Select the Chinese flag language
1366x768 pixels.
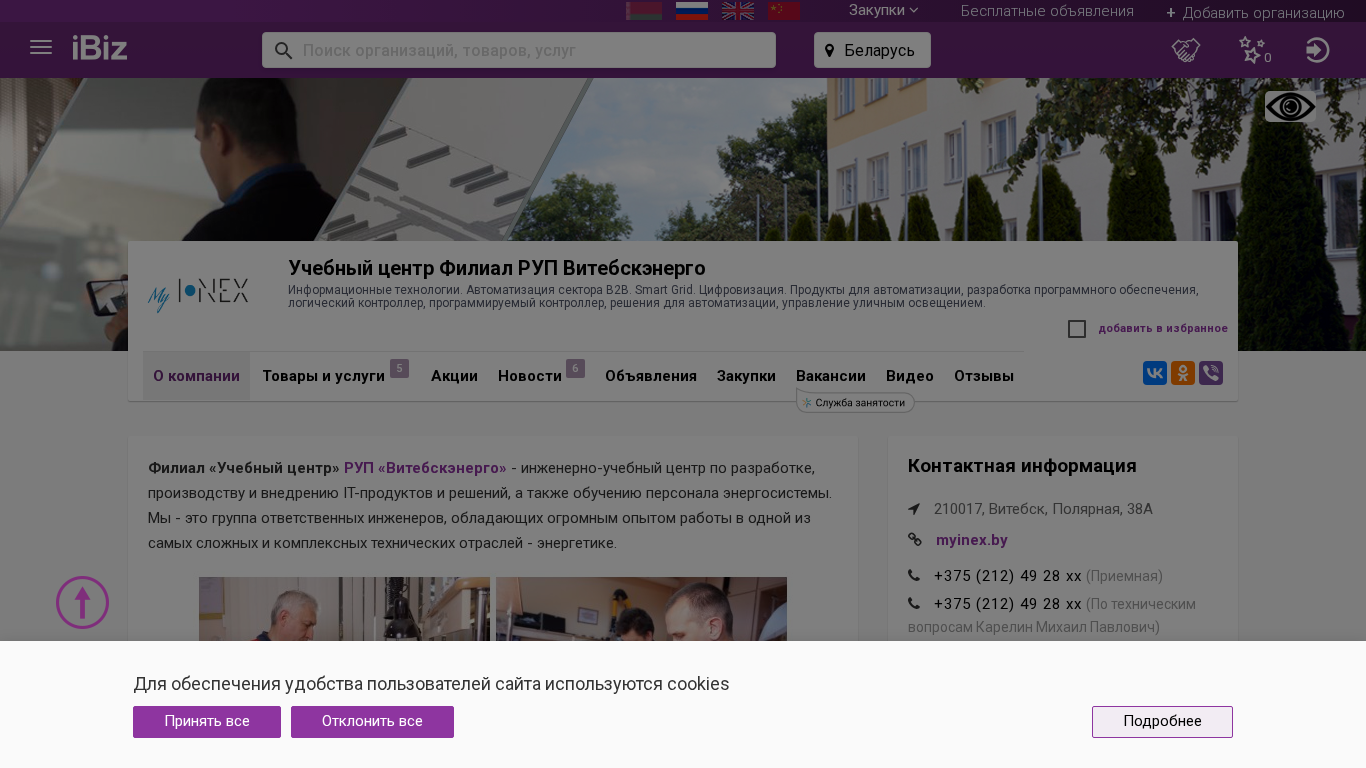click(x=784, y=11)
